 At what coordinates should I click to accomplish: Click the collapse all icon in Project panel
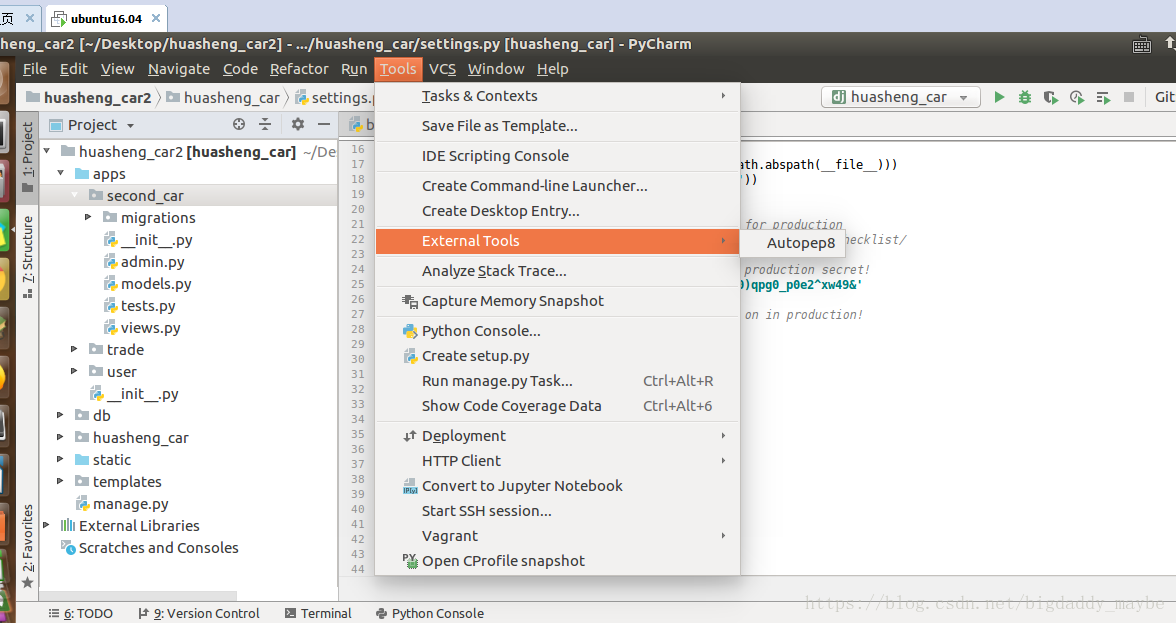point(265,124)
